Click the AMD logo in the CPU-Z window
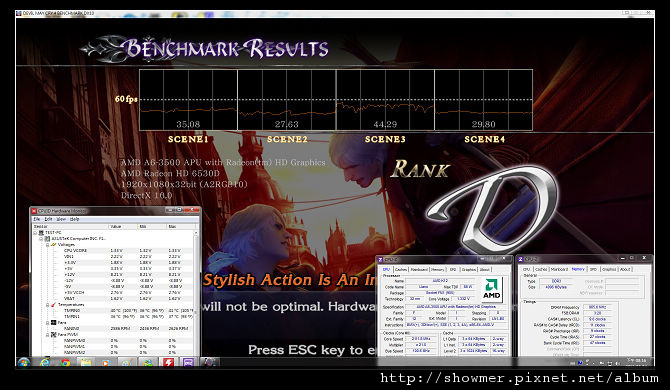 492,290
